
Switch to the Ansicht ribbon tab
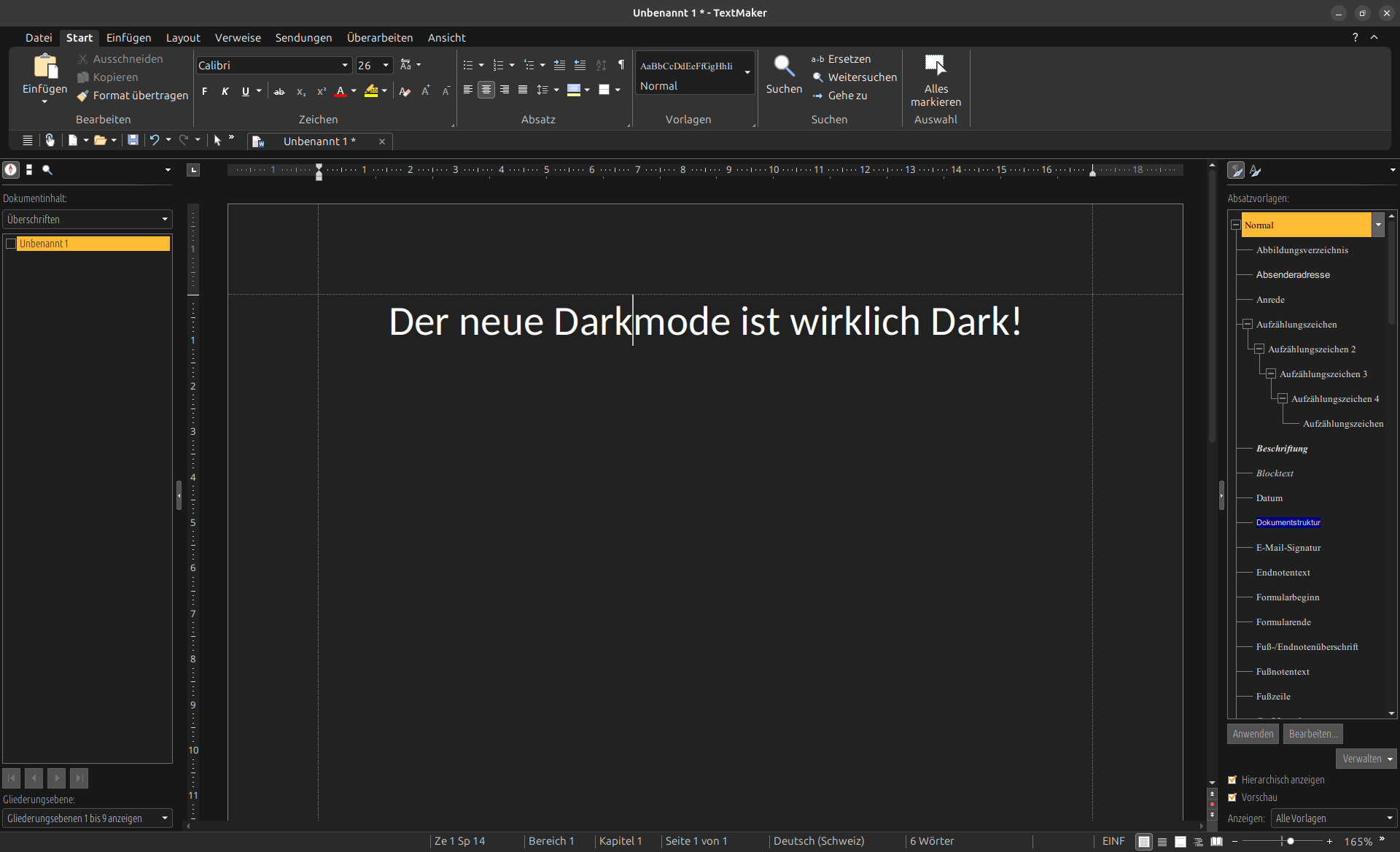pyautogui.click(x=447, y=37)
